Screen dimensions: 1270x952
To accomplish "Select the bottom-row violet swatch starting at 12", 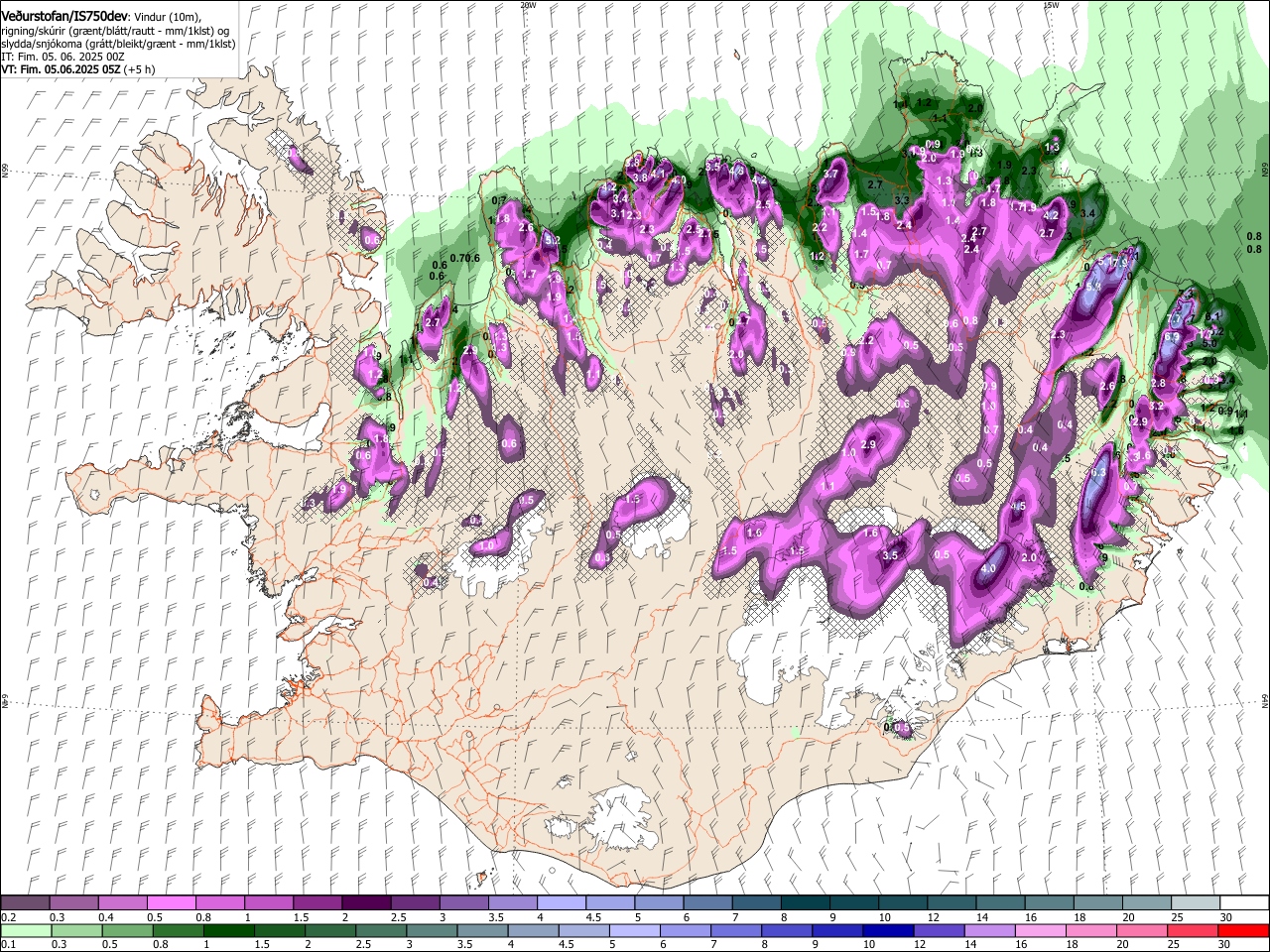I will click(x=939, y=930).
